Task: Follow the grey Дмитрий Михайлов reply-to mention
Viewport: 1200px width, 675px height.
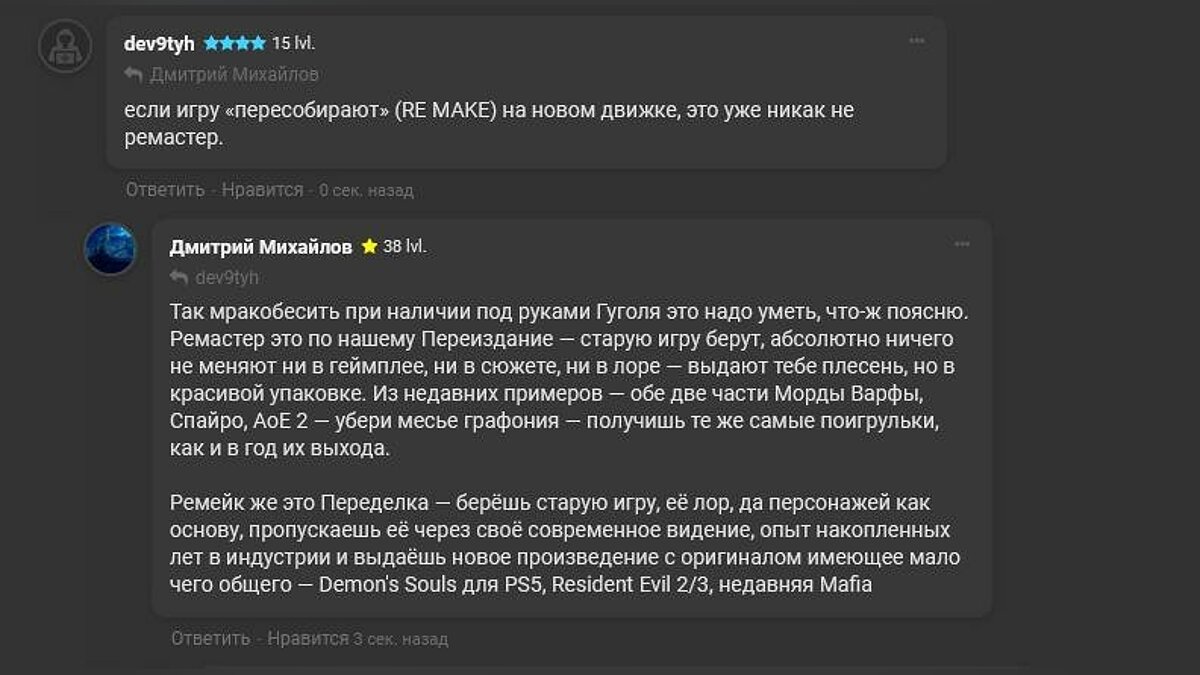Action: [x=234, y=74]
